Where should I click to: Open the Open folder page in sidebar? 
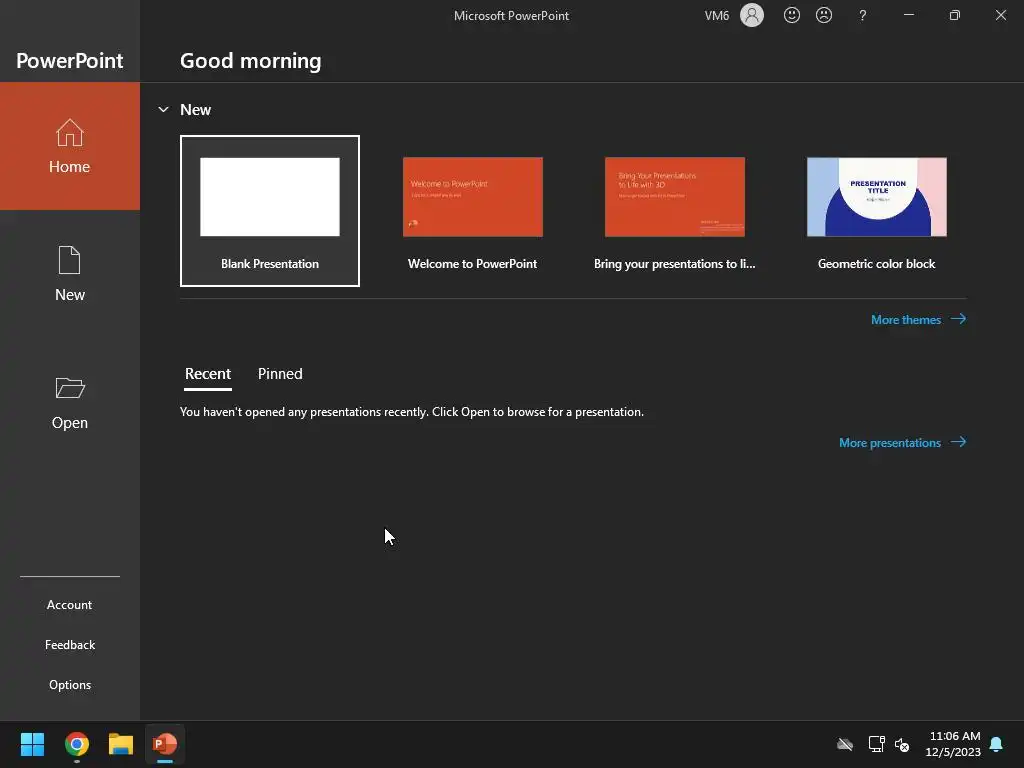tap(70, 402)
